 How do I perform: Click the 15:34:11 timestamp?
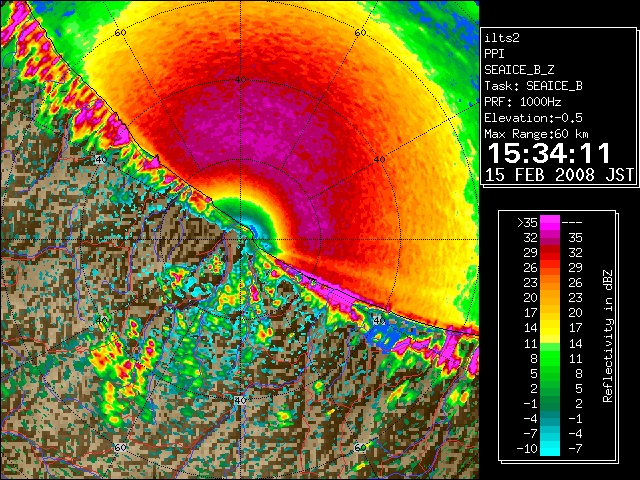(x=549, y=153)
